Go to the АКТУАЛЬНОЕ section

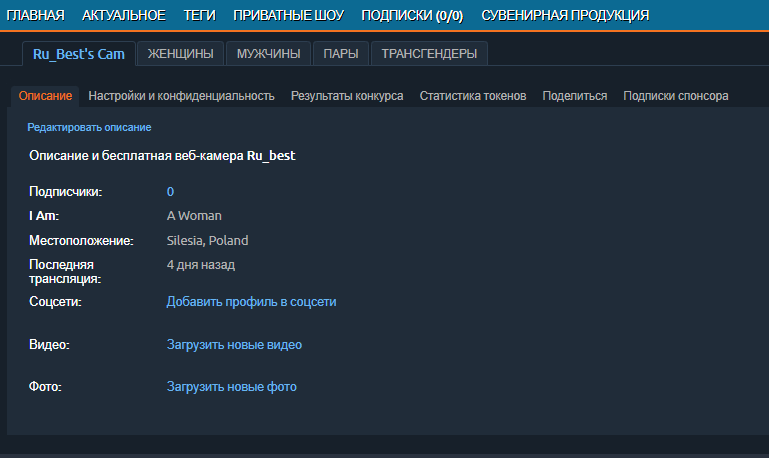click(124, 15)
